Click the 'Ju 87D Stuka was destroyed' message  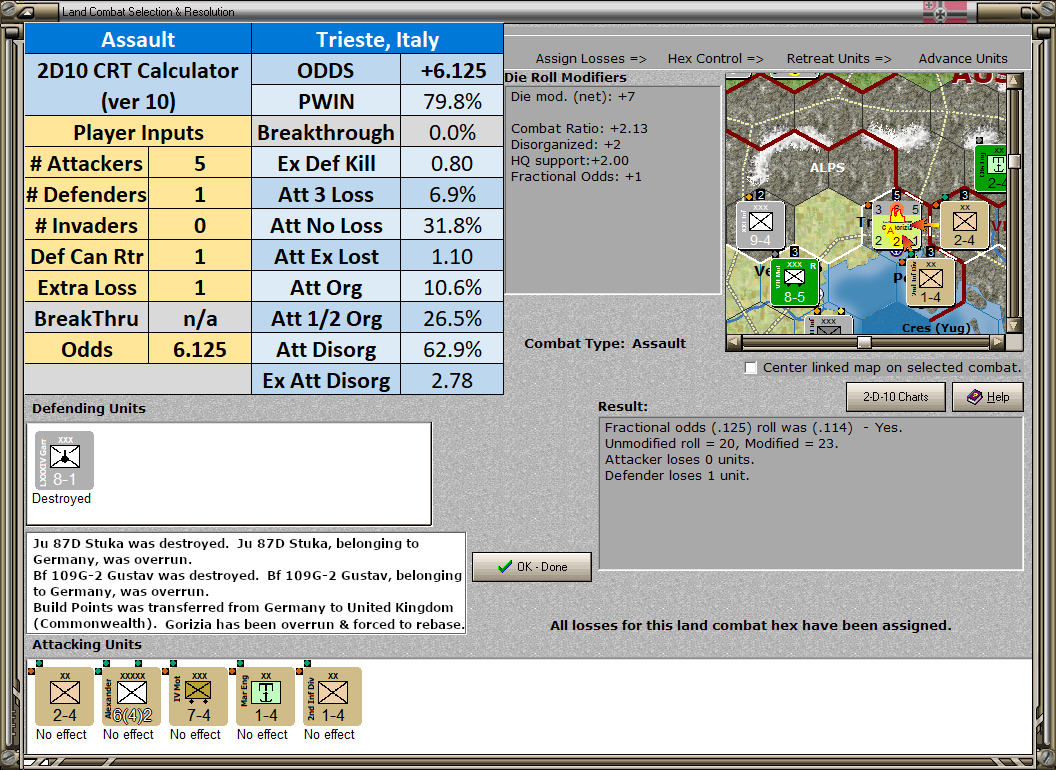[130, 543]
